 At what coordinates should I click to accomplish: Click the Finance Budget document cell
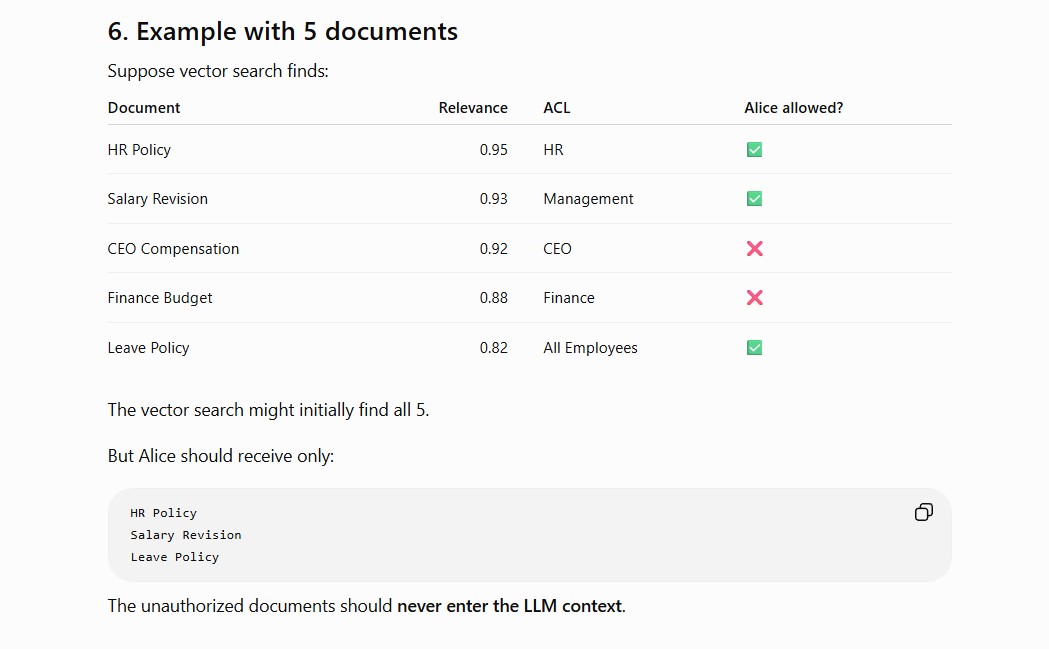(160, 298)
